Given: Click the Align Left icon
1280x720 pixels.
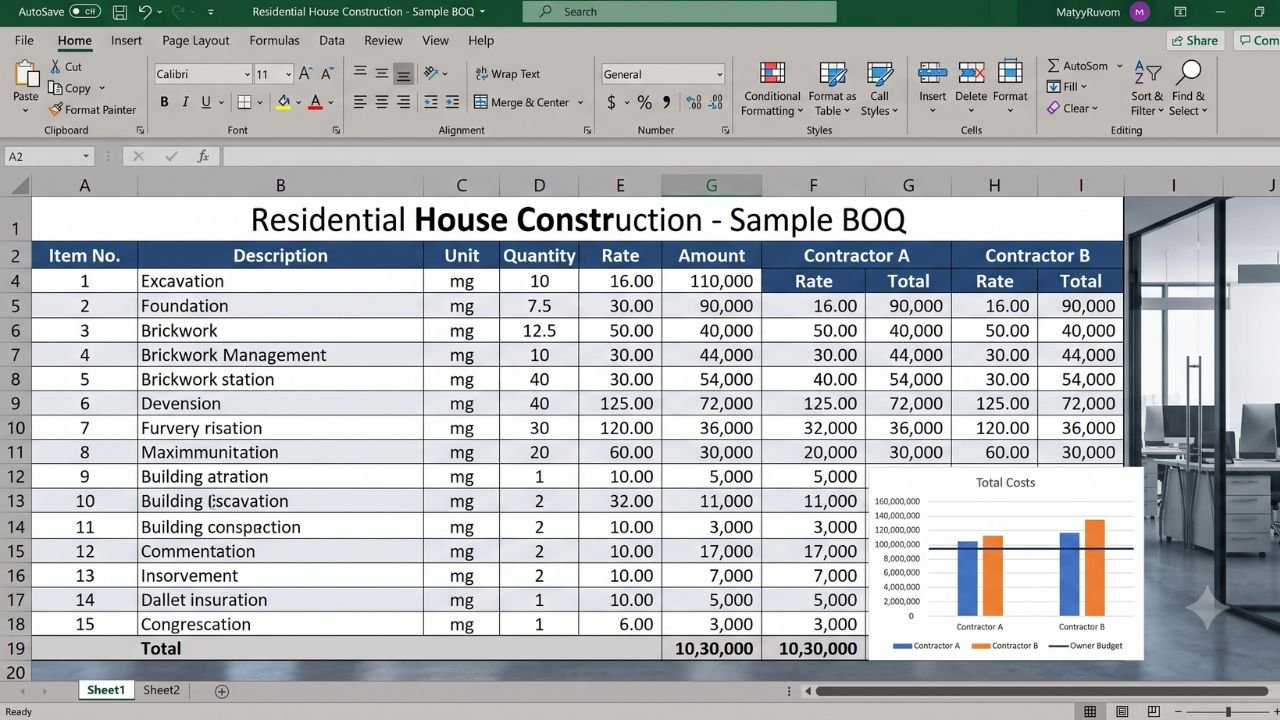Looking at the screenshot, I should [360, 103].
